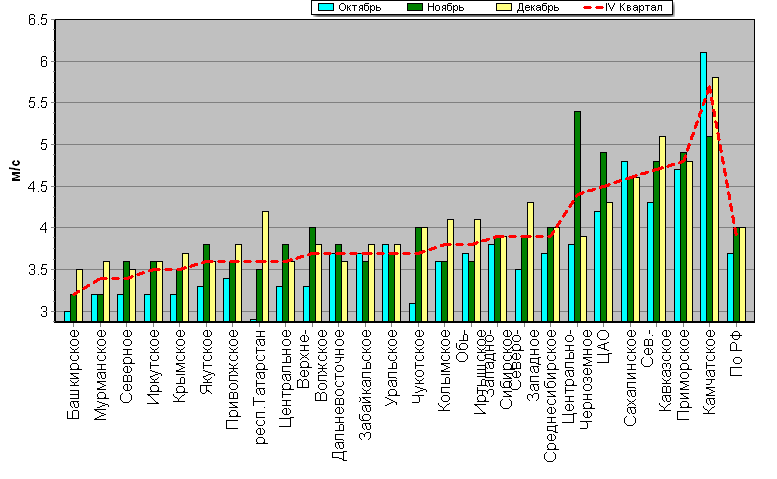Click the Кавказское category label
Screen dimensions: 777x479
pyautogui.click(x=665, y=371)
